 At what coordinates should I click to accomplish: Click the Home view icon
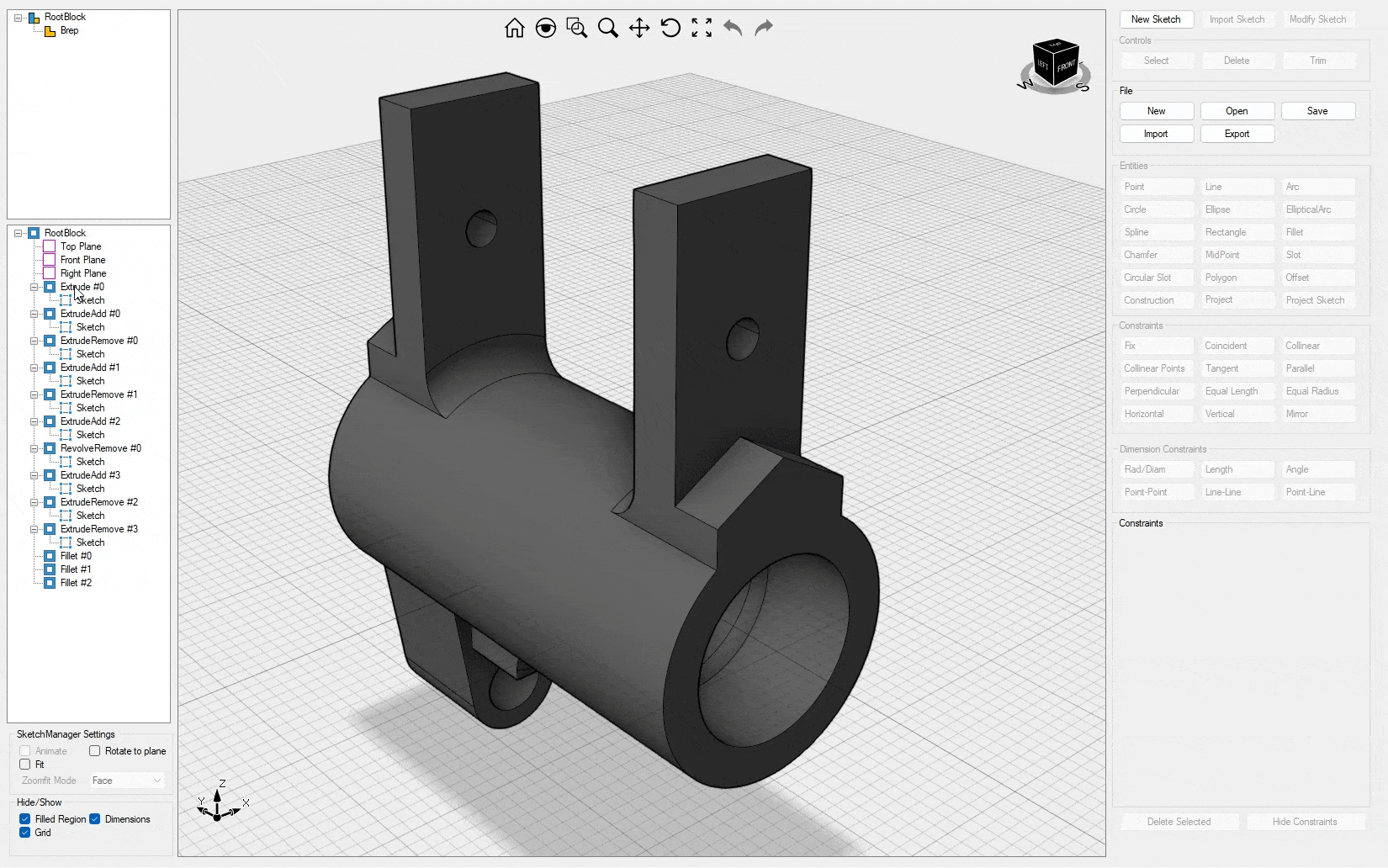tap(514, 28)
